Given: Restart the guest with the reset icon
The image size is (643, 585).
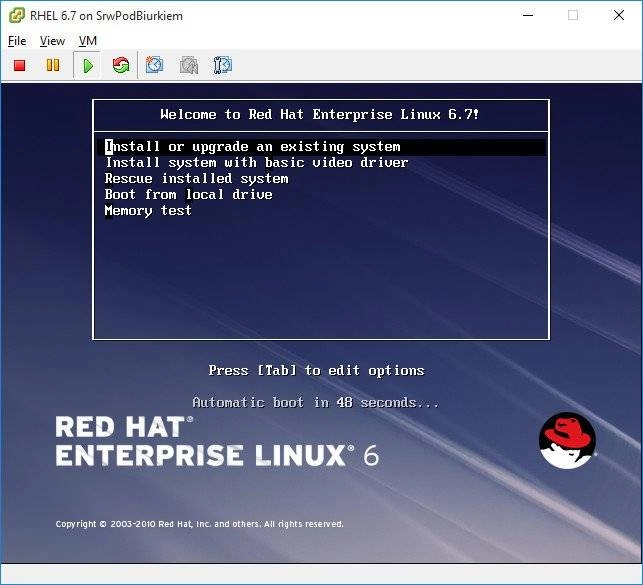Looking at the screenshot, I should (121, 65).
